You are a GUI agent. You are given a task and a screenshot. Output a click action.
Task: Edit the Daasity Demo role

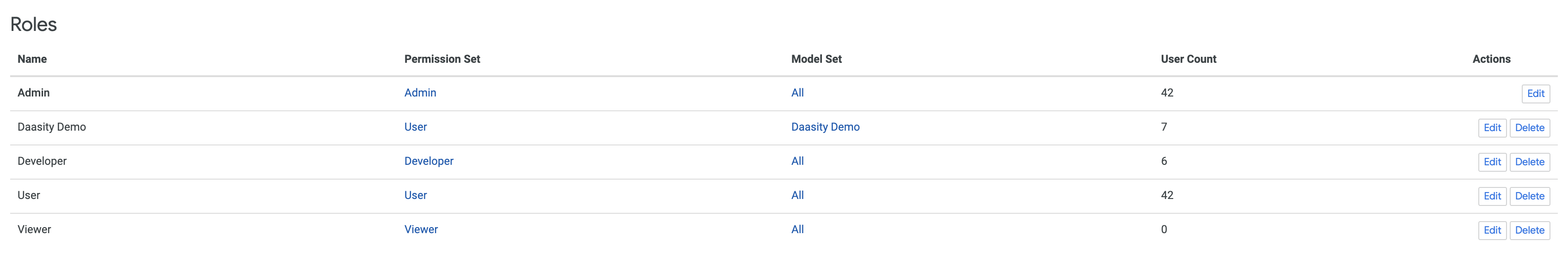click(x=1492, y=128)
